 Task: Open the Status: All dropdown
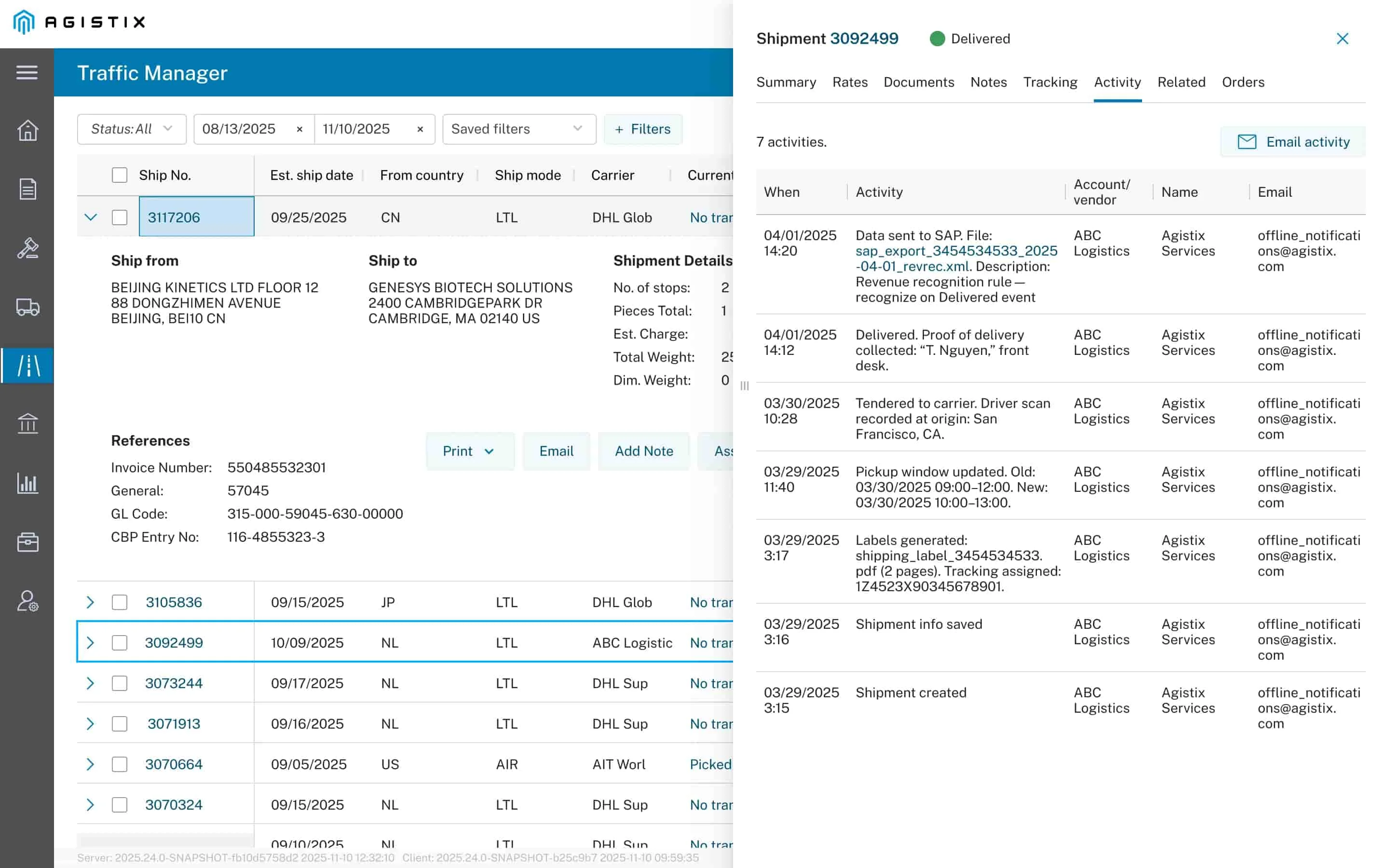(132, 129)
